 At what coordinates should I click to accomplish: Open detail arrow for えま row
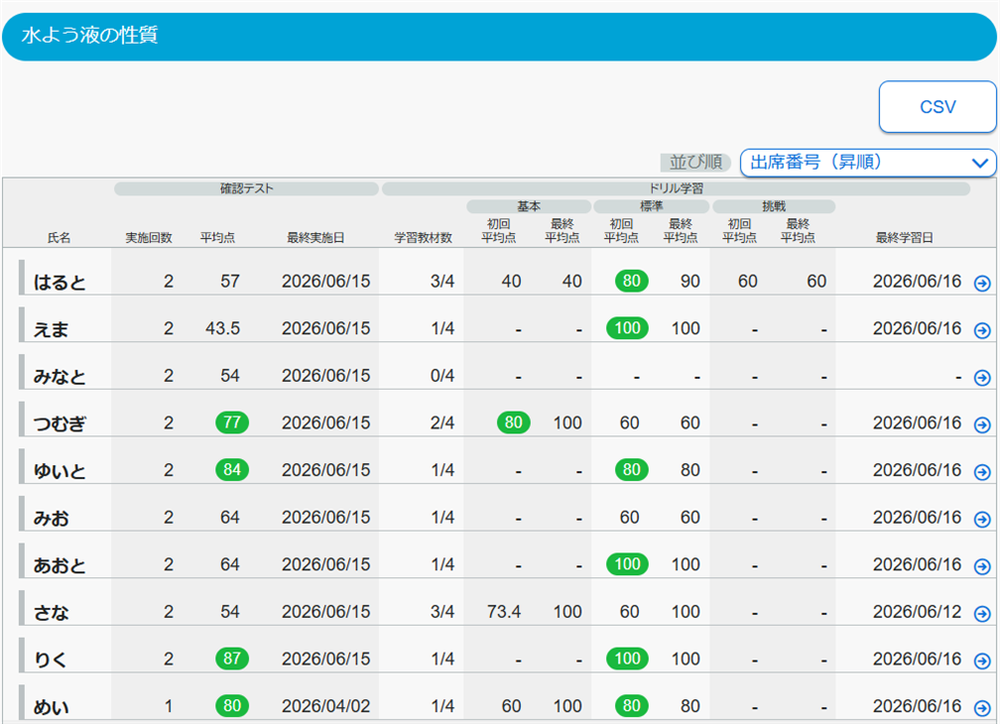(x=982, y=330)
